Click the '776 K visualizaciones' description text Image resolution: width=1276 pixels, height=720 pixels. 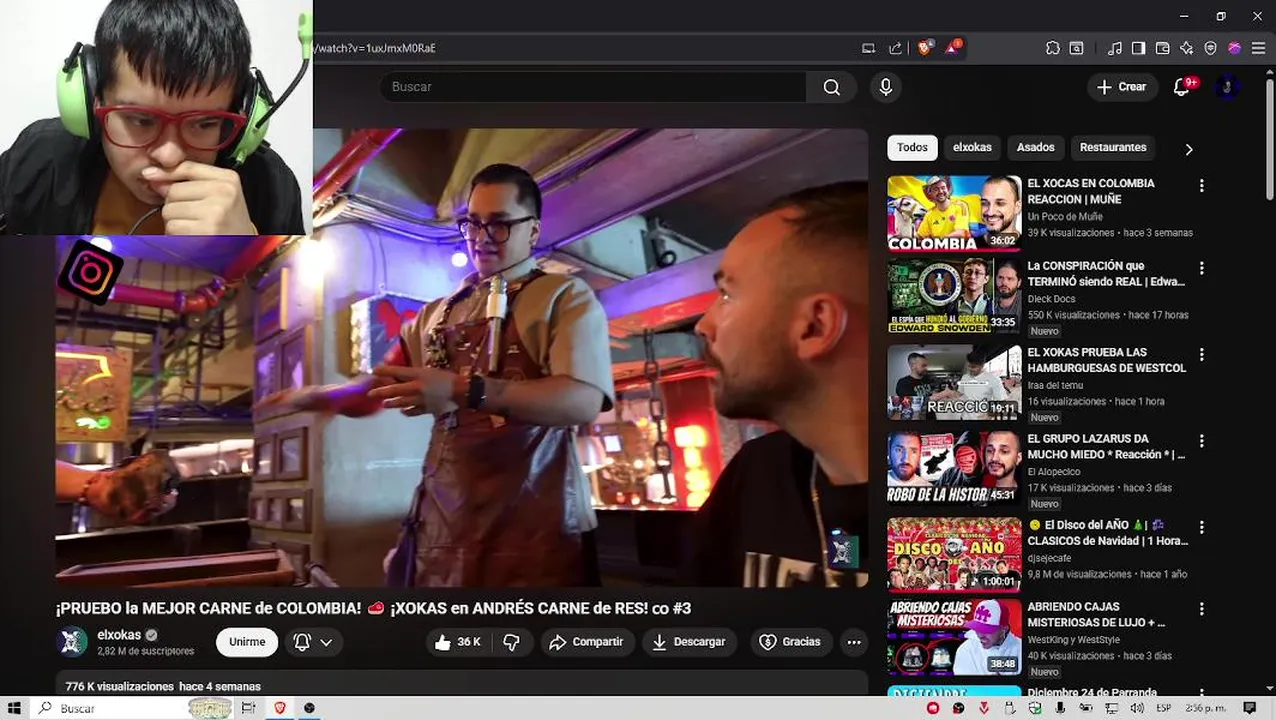[119, 687]
